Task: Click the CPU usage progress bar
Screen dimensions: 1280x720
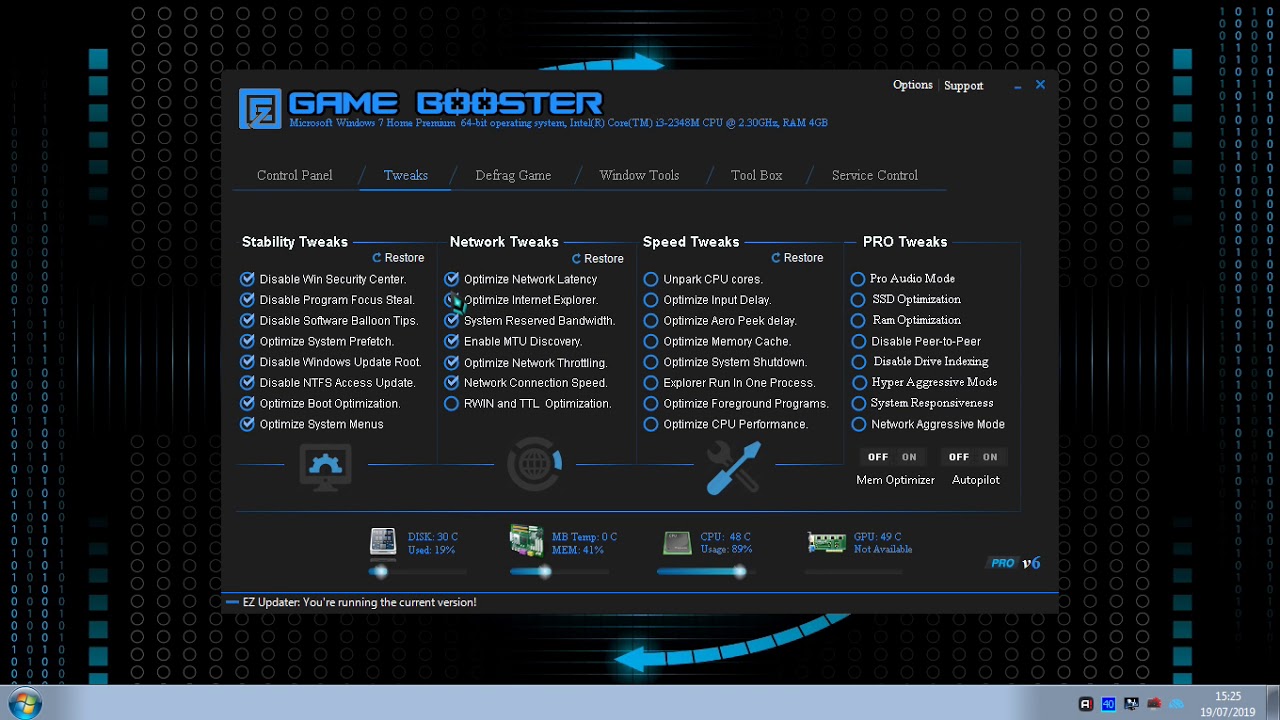Action: pyautogui.click(x=706, y=572)
